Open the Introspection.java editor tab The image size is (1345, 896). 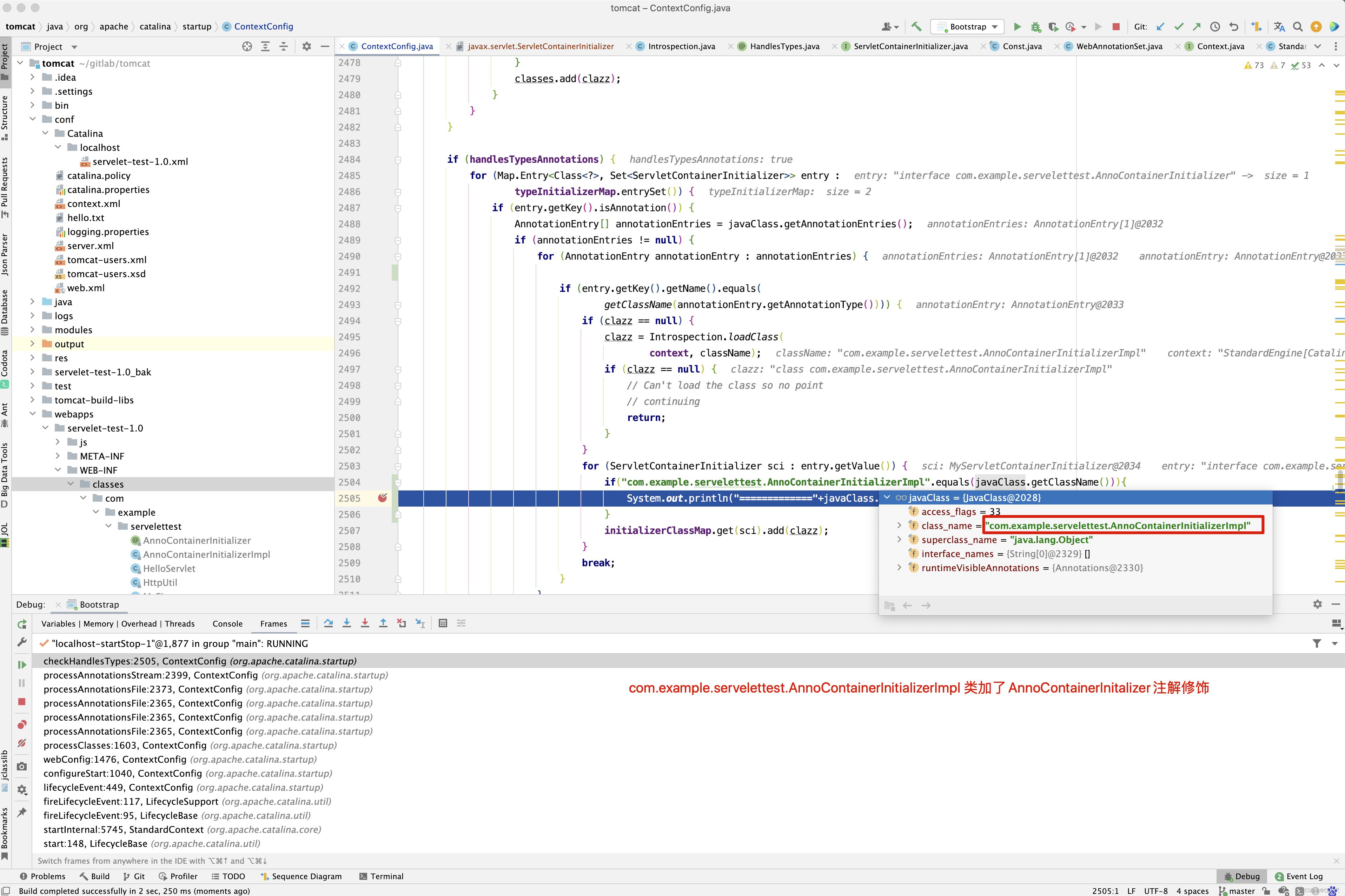tap(681, 46)
